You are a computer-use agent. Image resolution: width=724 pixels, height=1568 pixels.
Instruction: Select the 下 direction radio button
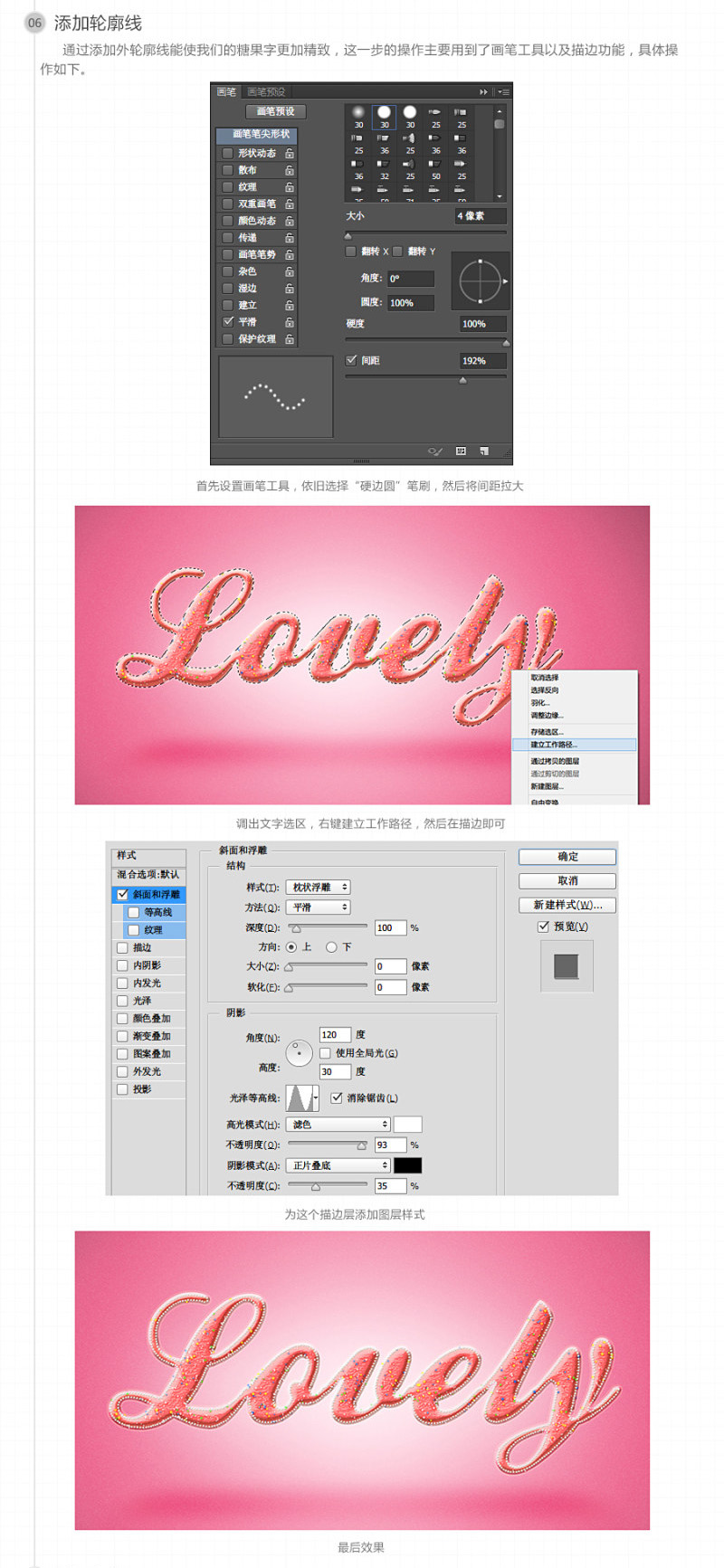coord(331,946)
